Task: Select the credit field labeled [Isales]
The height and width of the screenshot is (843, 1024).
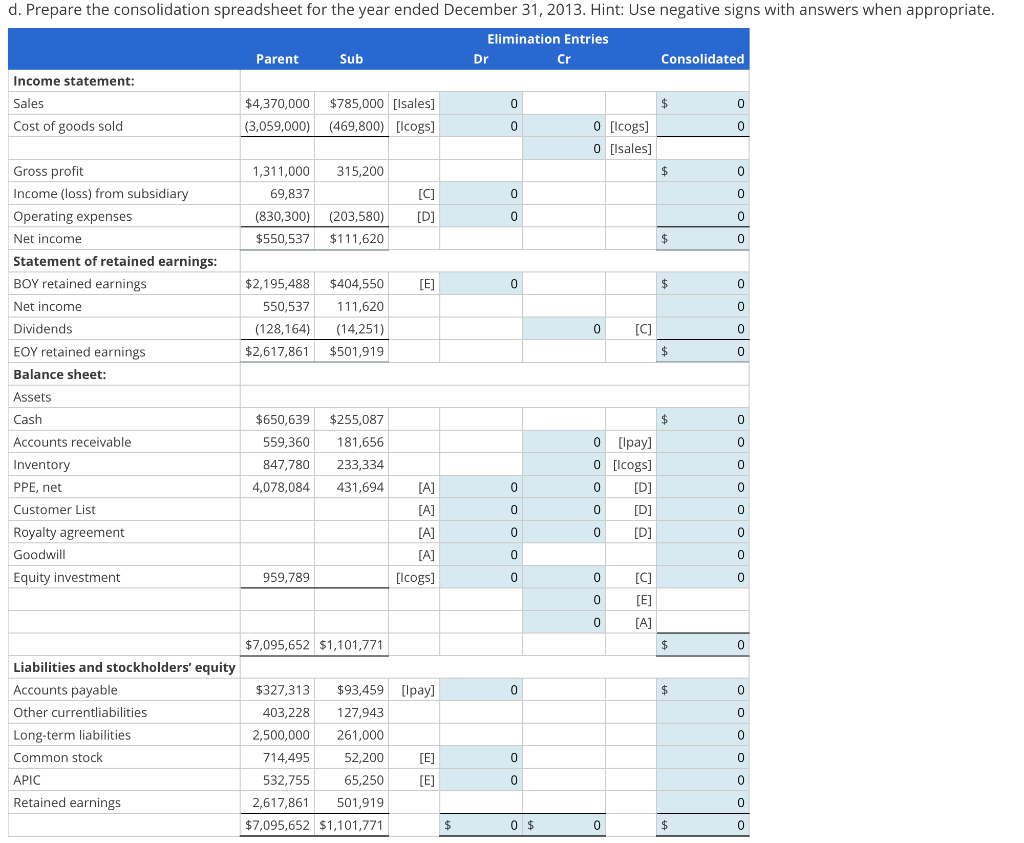Action: click(564, 148)
